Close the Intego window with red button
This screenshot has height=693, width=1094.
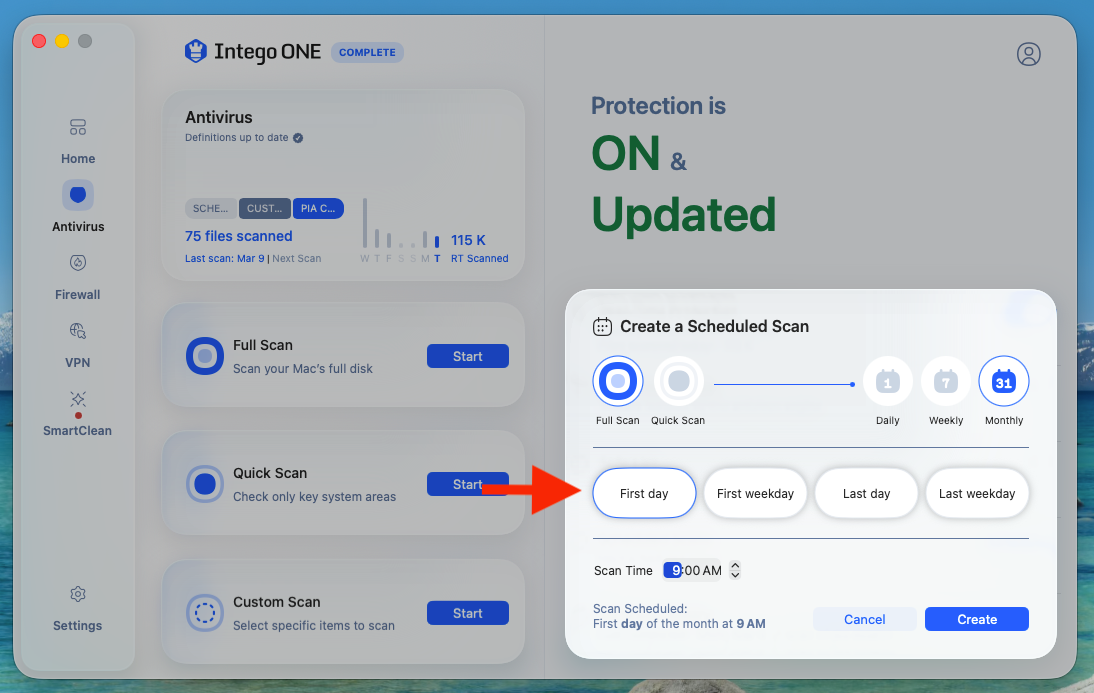(39, 41)
